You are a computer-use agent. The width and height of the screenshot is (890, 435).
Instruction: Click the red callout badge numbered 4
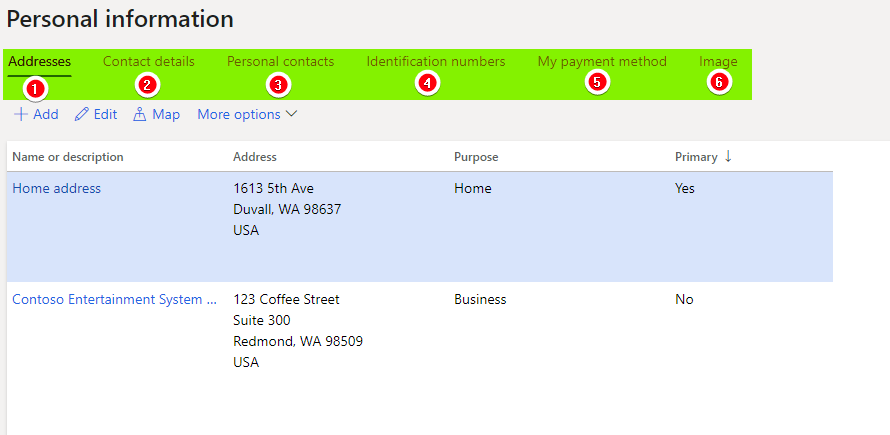(427, 83)
